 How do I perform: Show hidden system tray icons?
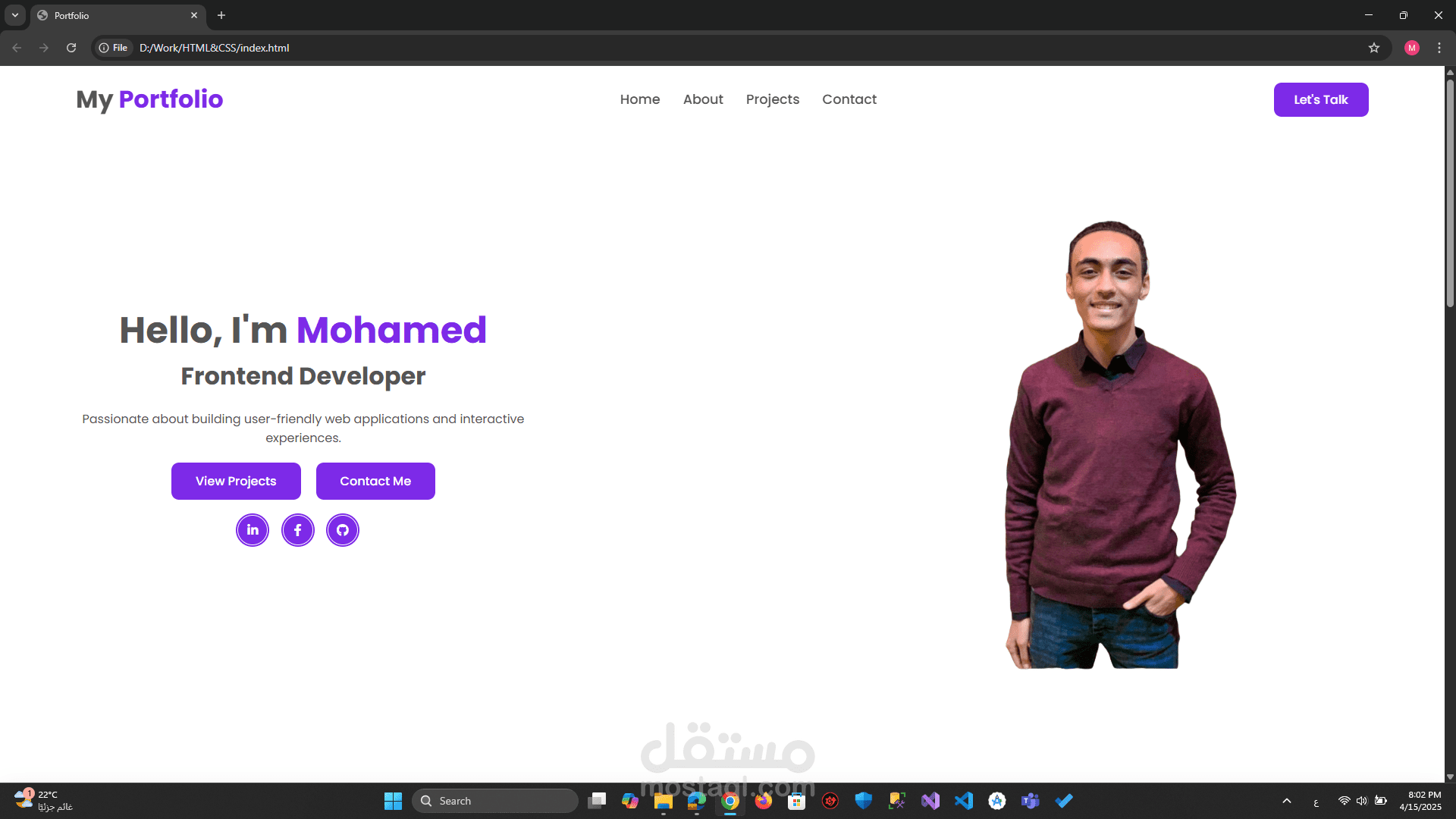click(1287, 801)
